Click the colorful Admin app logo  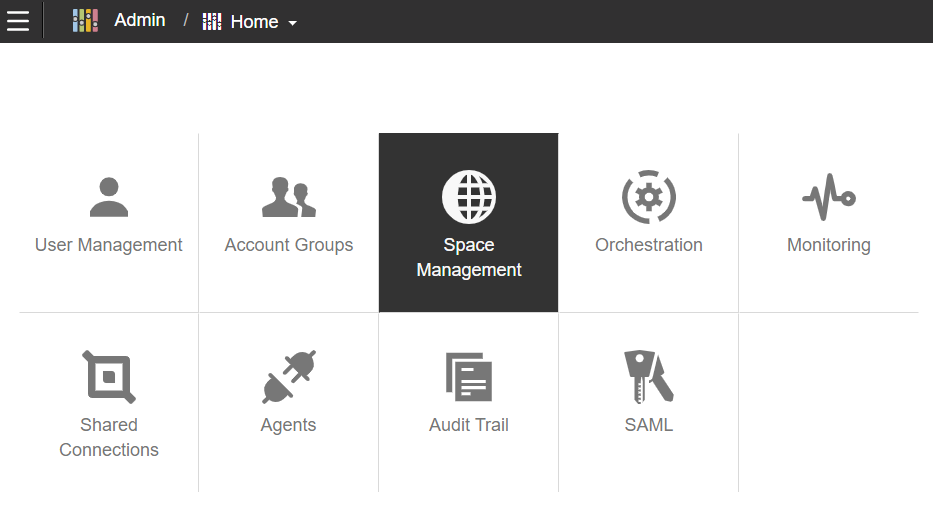[85, 21]
